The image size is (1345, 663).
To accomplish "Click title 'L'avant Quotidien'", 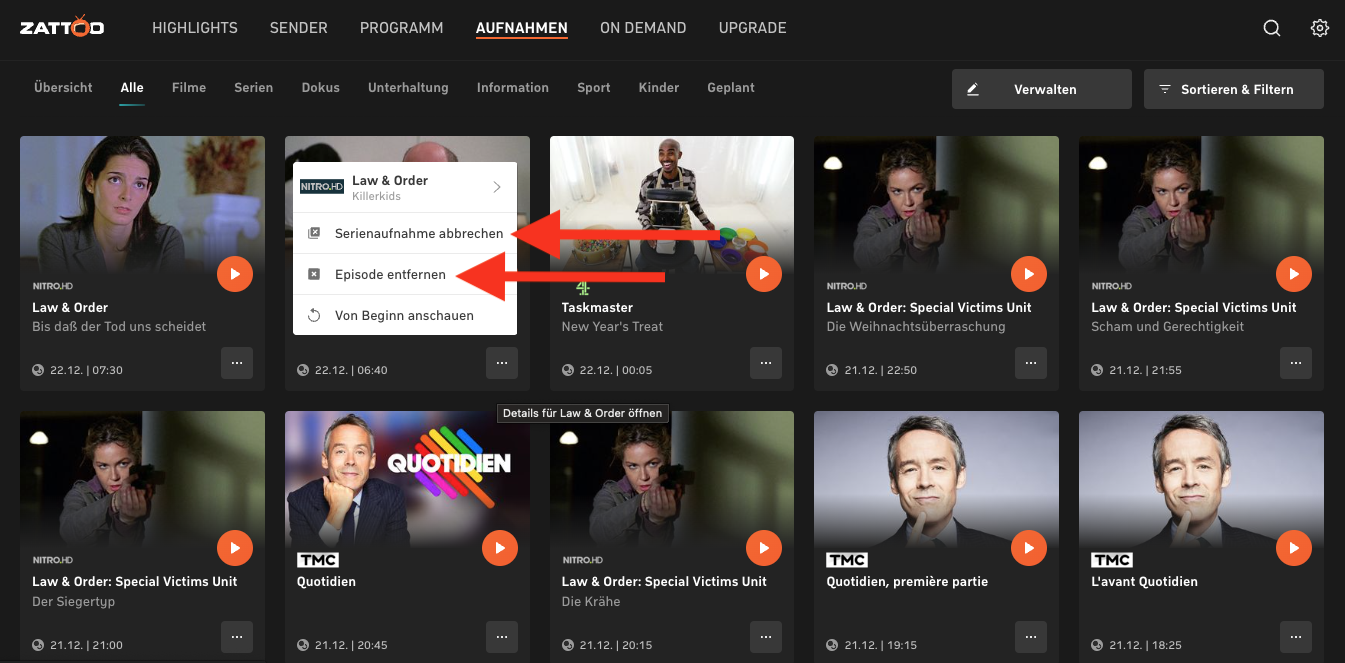I will click(x=1145, y=581).
